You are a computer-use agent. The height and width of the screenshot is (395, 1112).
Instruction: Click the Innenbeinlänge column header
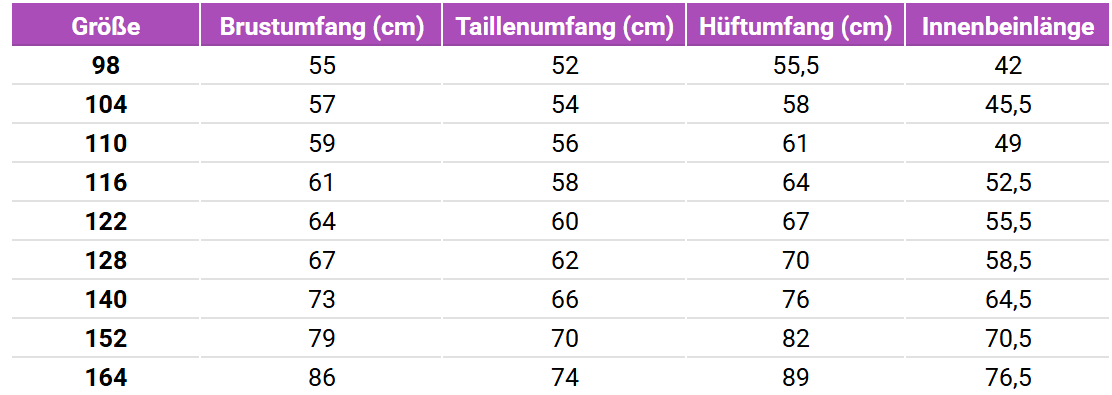[x=1008, y=26]
